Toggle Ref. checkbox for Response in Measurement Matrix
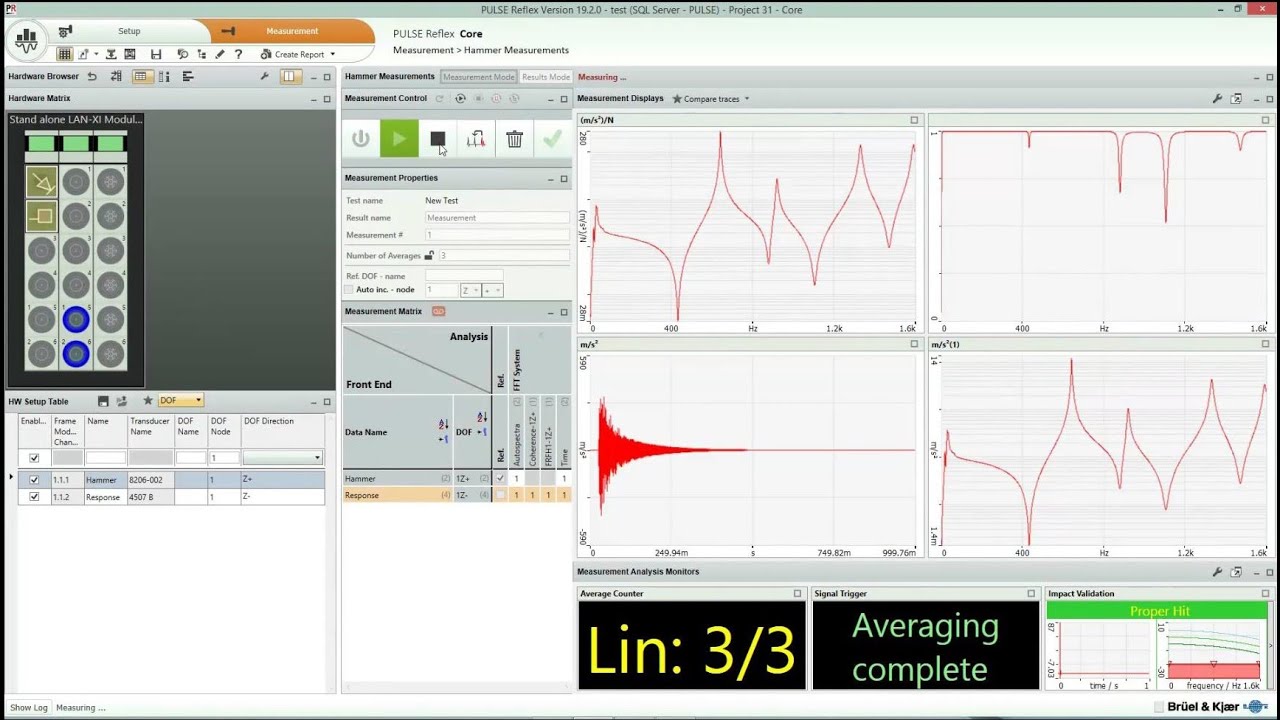The height and width of the screenshot is (720, 1280). click(x=501, y=495)
